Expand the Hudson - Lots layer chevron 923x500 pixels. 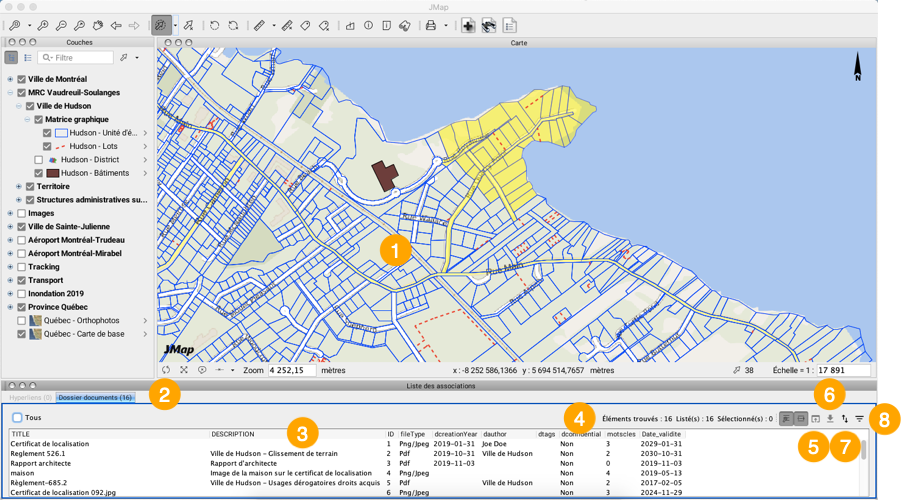click(x=145, y=146)
